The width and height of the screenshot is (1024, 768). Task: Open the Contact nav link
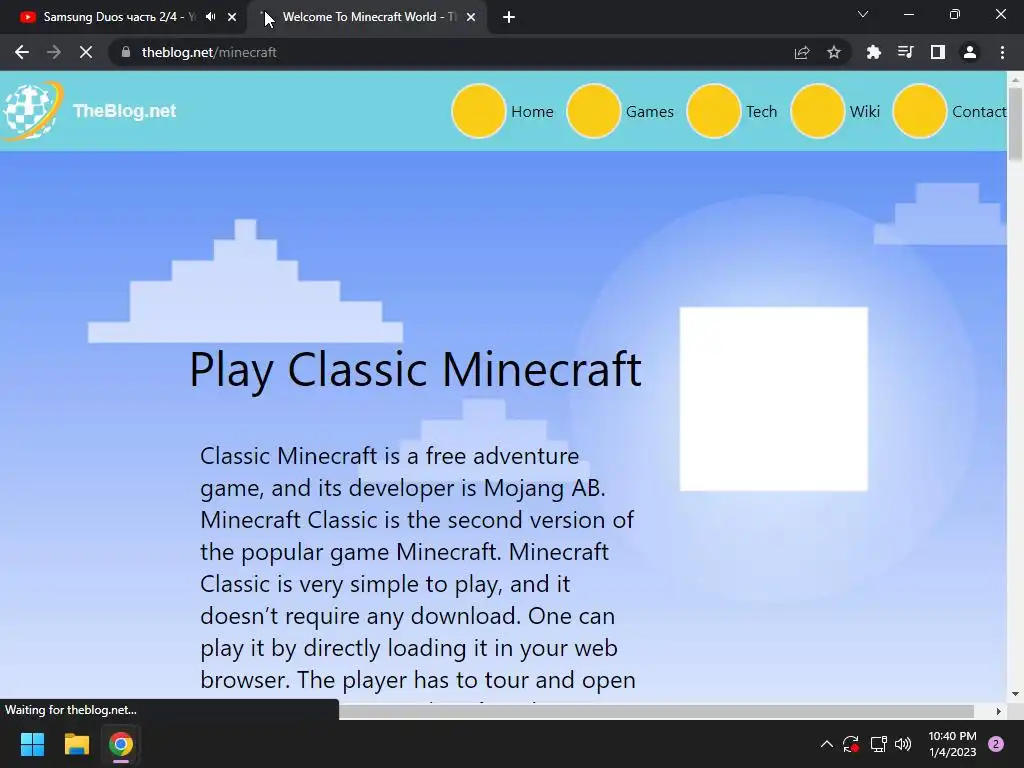pyautogui.click(x=979, y=112)
